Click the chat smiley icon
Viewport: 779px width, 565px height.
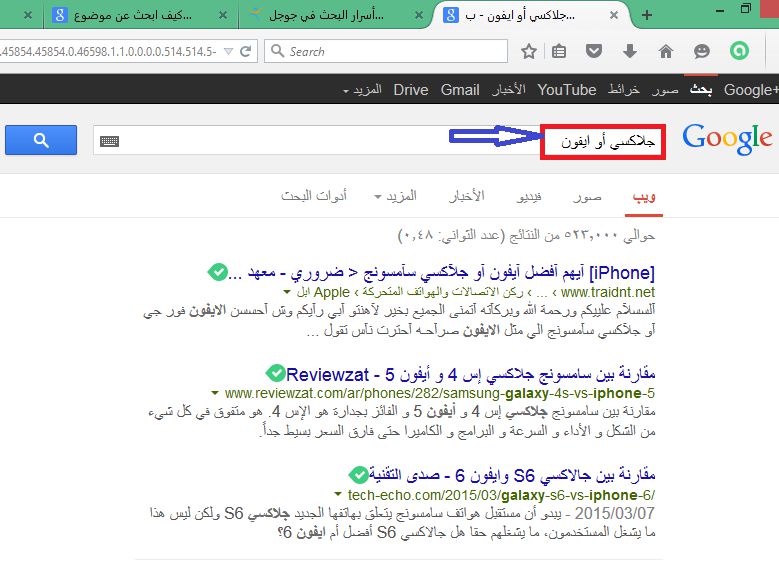pyautogui.click(x=701, y=51)
